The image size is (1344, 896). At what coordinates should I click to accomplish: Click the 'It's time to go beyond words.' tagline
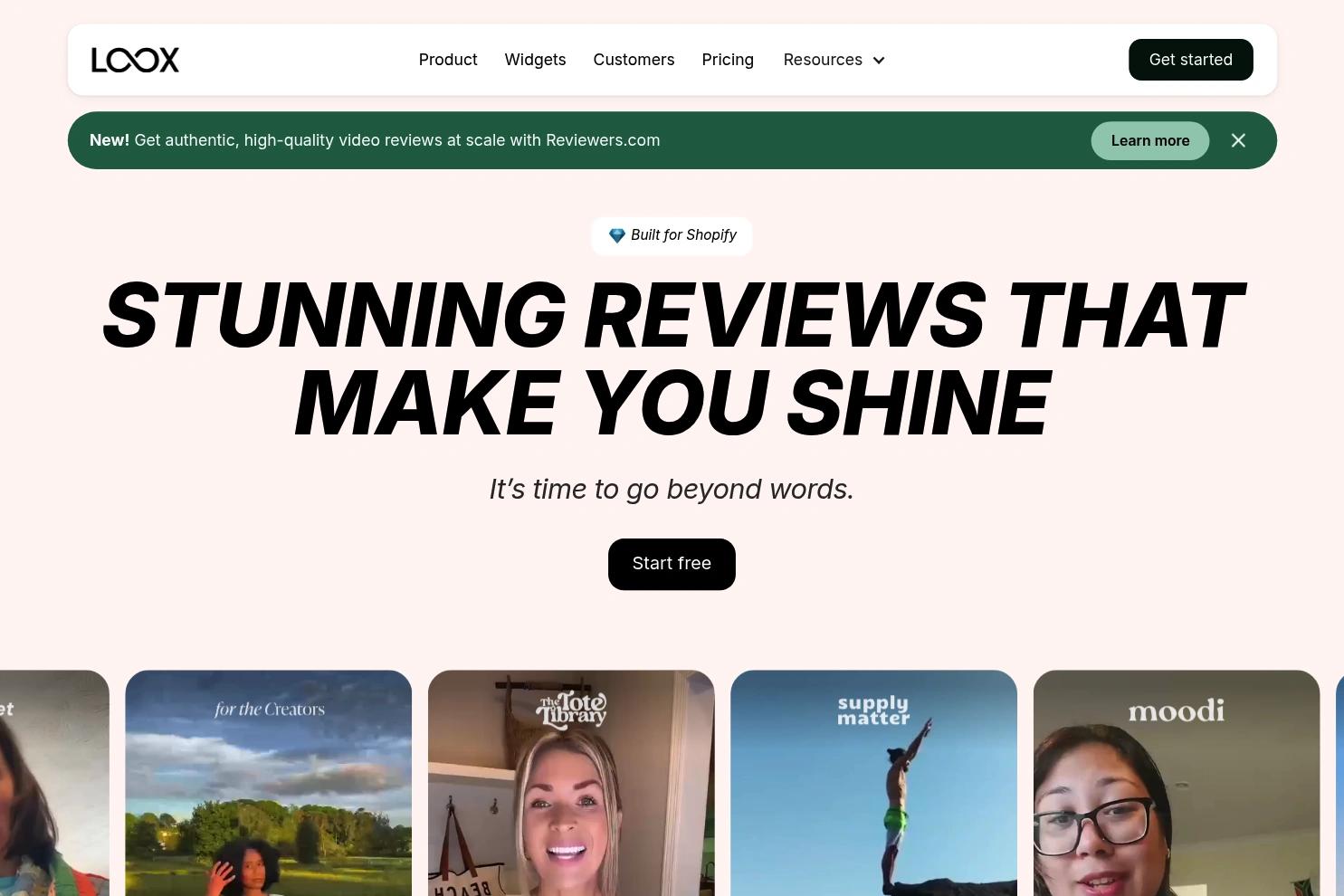click(672, 489)
